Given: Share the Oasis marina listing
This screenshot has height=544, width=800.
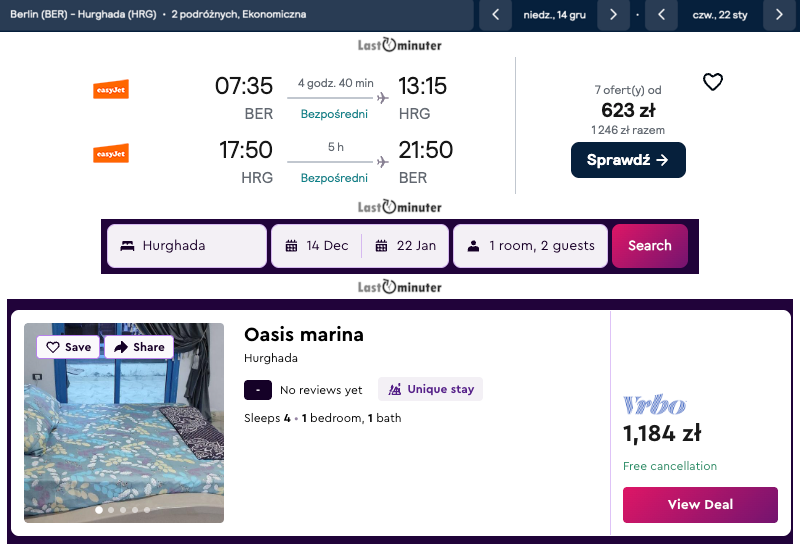Looking at the screenshot, I should pos(139,347).
